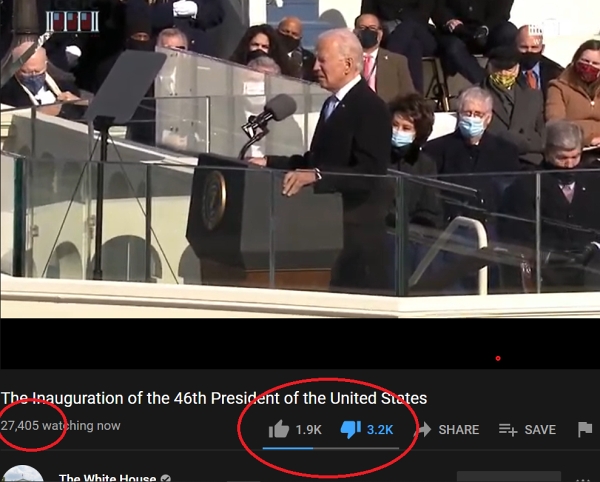Open The White House channel name link
Viewport: 600px width, 482px height.
108,478
